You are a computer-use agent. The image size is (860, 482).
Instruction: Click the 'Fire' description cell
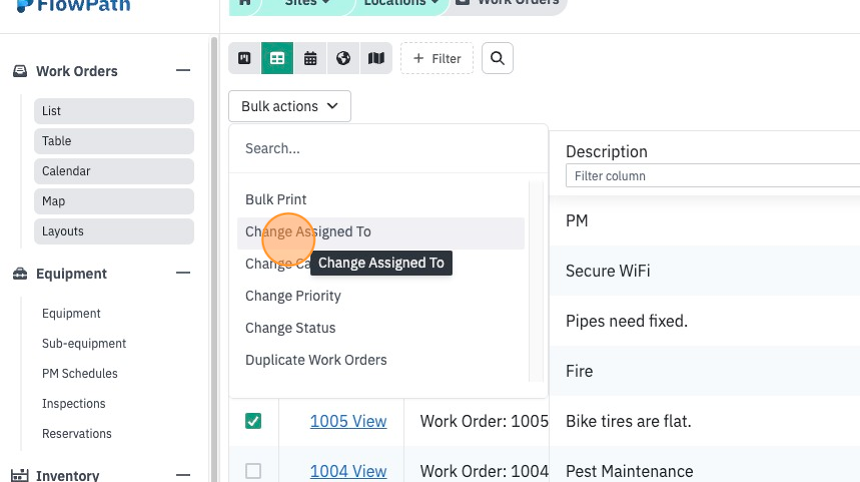[x=704, y=371]
